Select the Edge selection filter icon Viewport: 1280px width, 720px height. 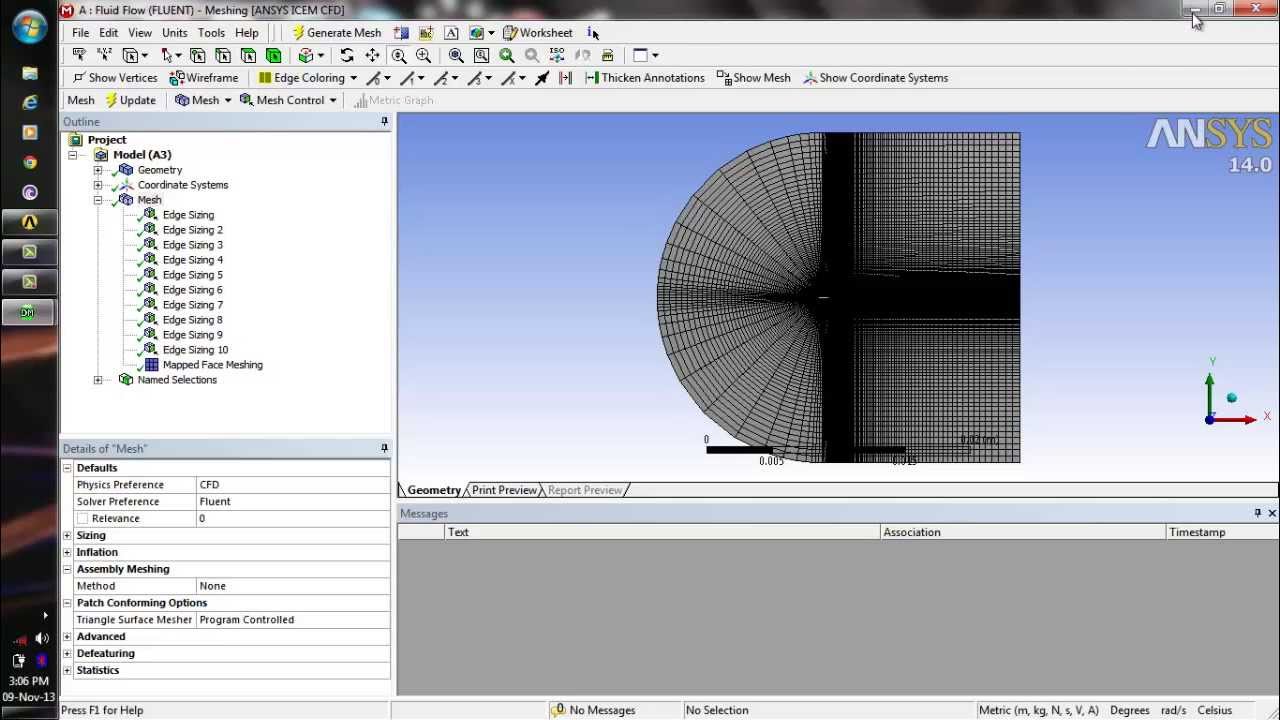(222, 56)
